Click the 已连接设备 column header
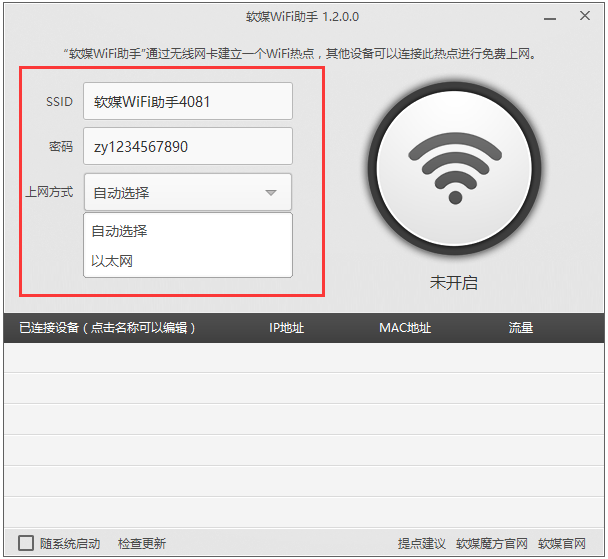Screen dimensions: 608x559 (x=107, y=327)
